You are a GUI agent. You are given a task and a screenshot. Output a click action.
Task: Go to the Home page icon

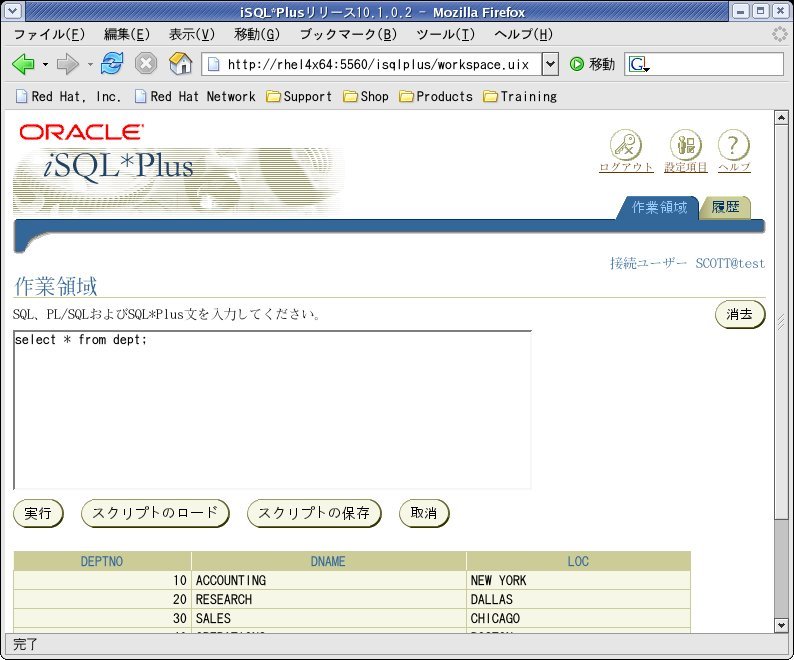click(180, 64)
